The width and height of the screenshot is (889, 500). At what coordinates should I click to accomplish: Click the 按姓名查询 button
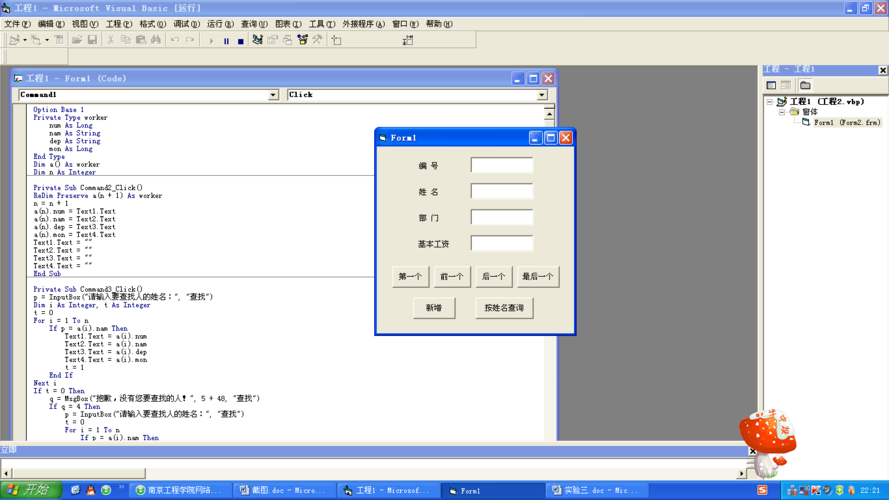tap(504, 308)
